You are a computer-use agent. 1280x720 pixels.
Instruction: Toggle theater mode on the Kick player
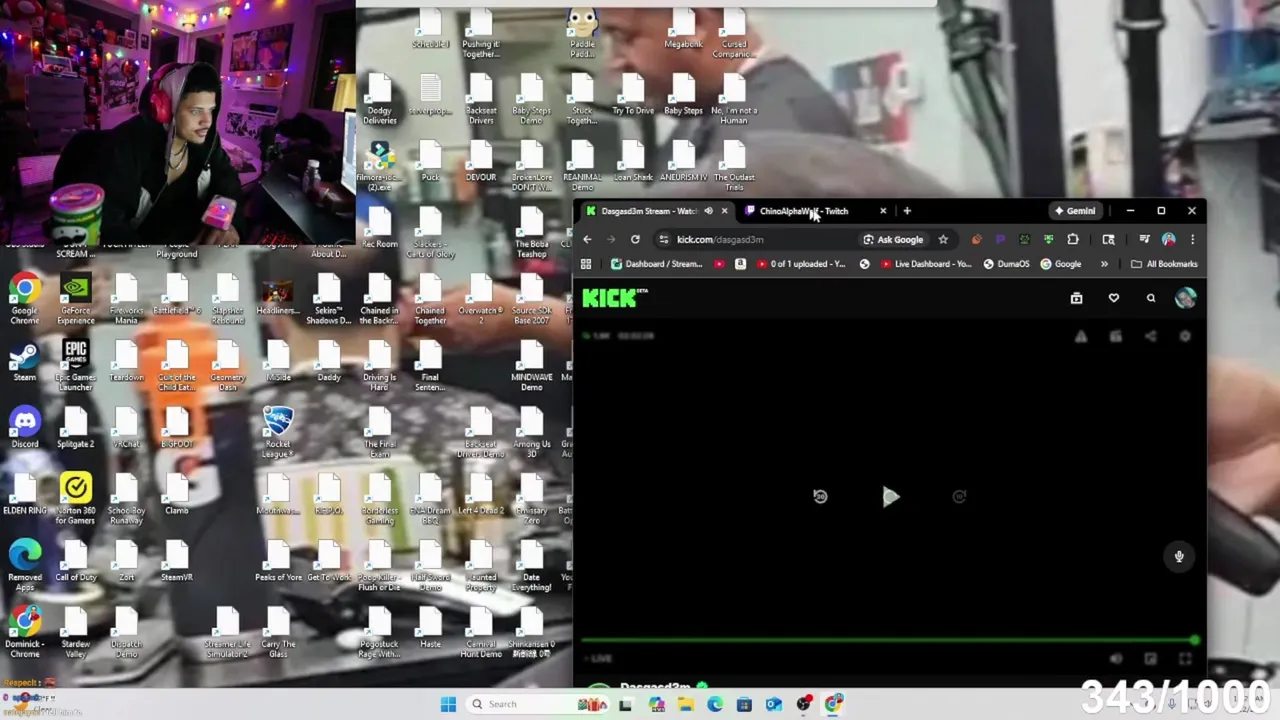click(1150, 659)
